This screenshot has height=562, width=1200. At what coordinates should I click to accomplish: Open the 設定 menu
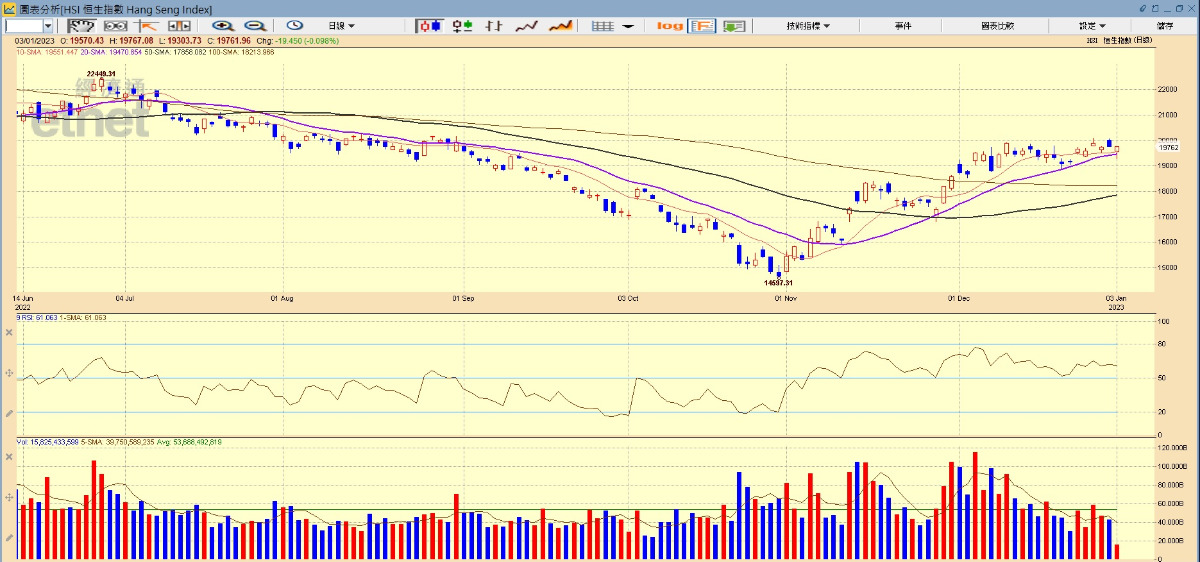1091,26
